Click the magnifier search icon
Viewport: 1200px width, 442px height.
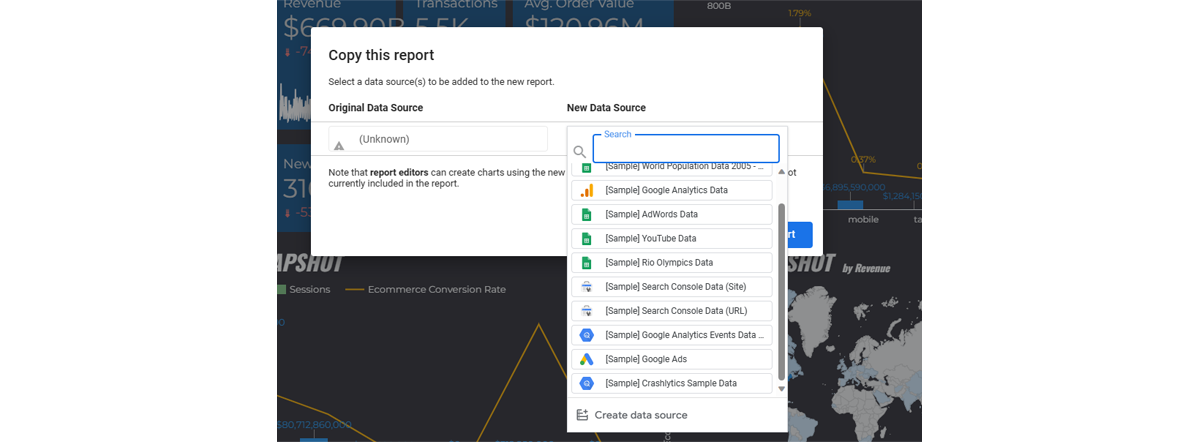coord(579,152)
